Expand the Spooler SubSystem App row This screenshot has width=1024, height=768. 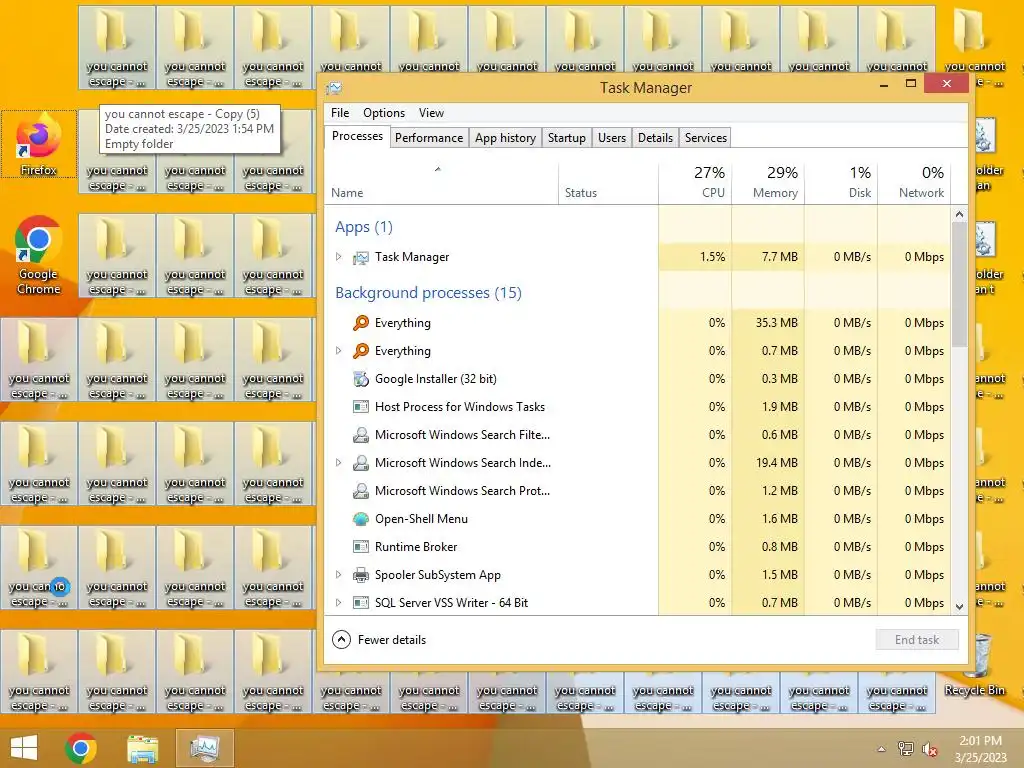pyautogui.click(x=338, y=575)
